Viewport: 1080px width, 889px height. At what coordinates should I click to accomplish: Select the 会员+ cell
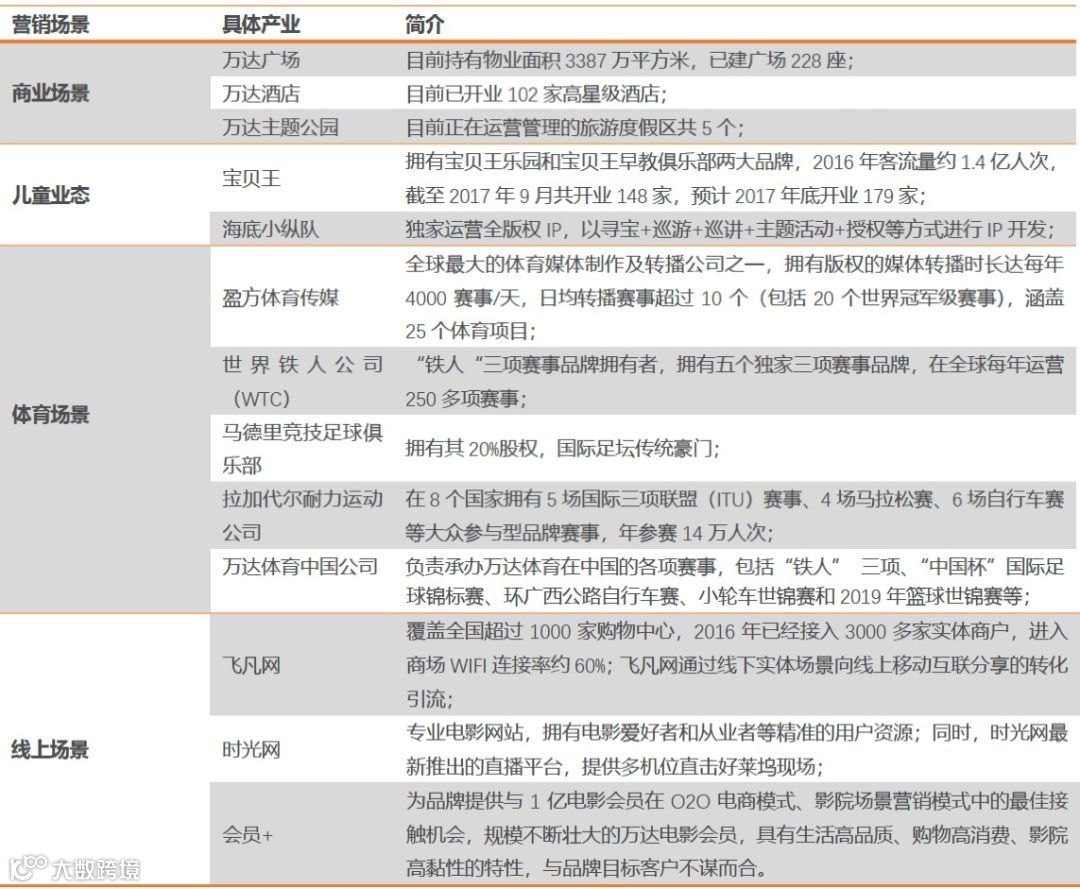click(247, 835)
